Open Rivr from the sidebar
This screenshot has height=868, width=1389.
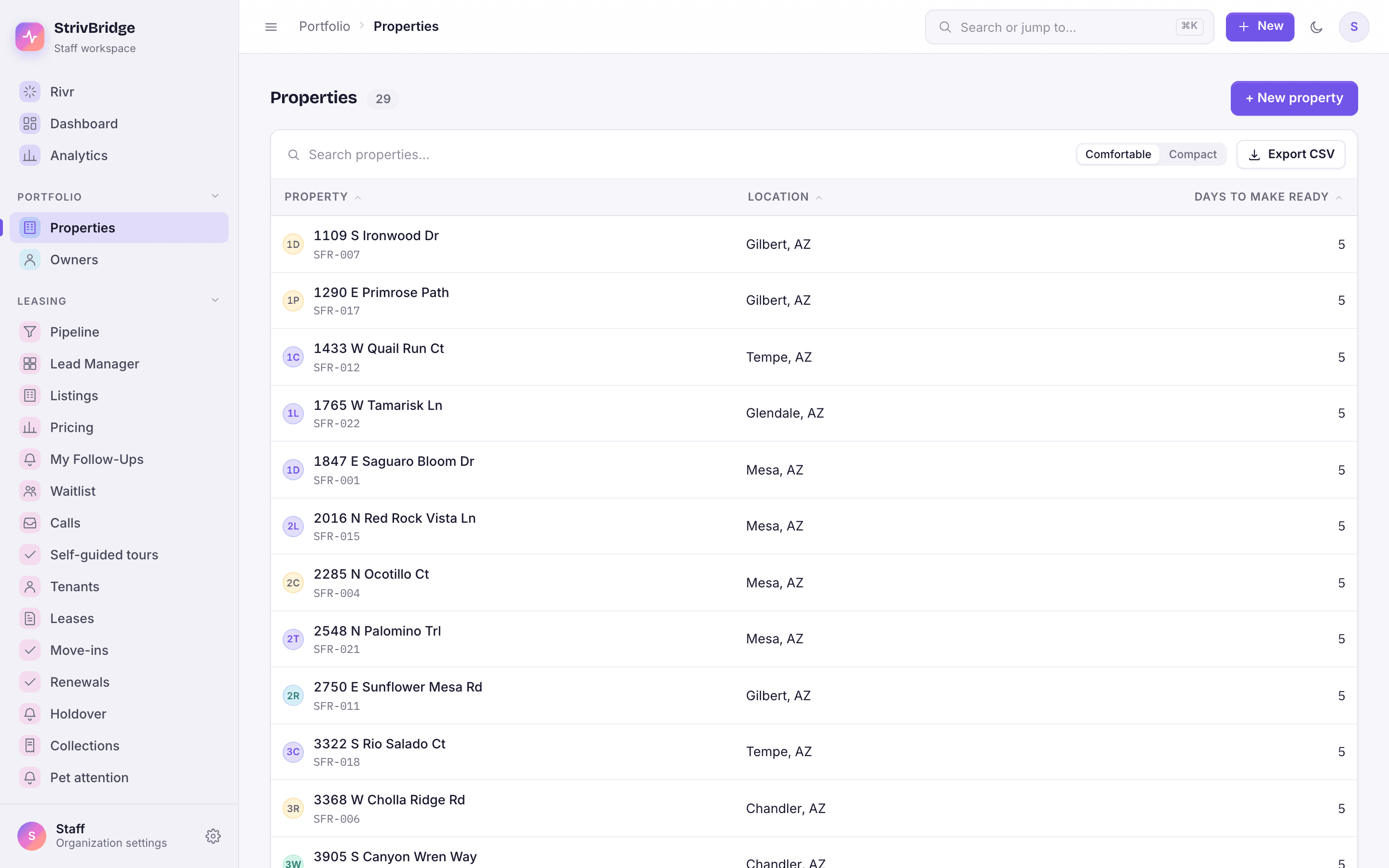click(x=119, y=92)
